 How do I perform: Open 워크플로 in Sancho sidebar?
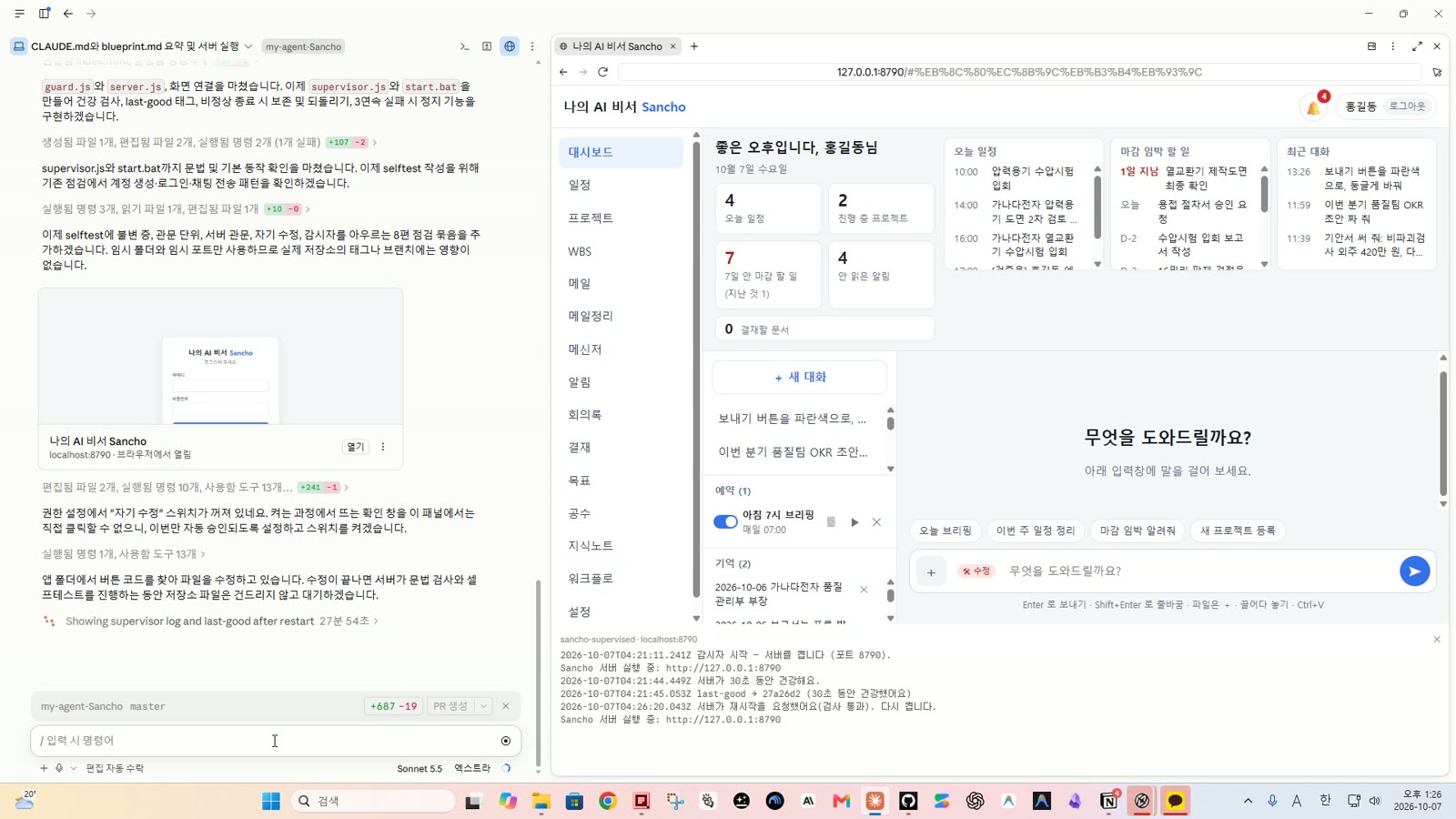click(x=621, y=578)
